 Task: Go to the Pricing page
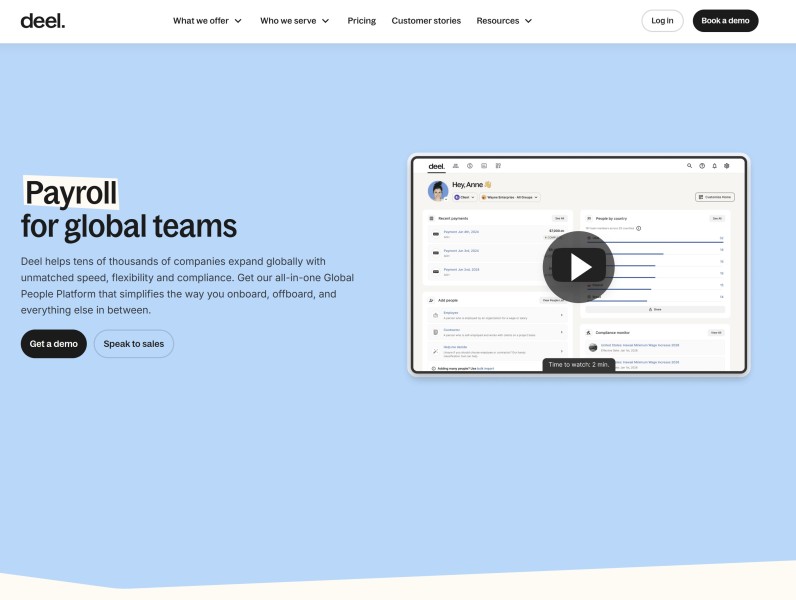[362, 21]
